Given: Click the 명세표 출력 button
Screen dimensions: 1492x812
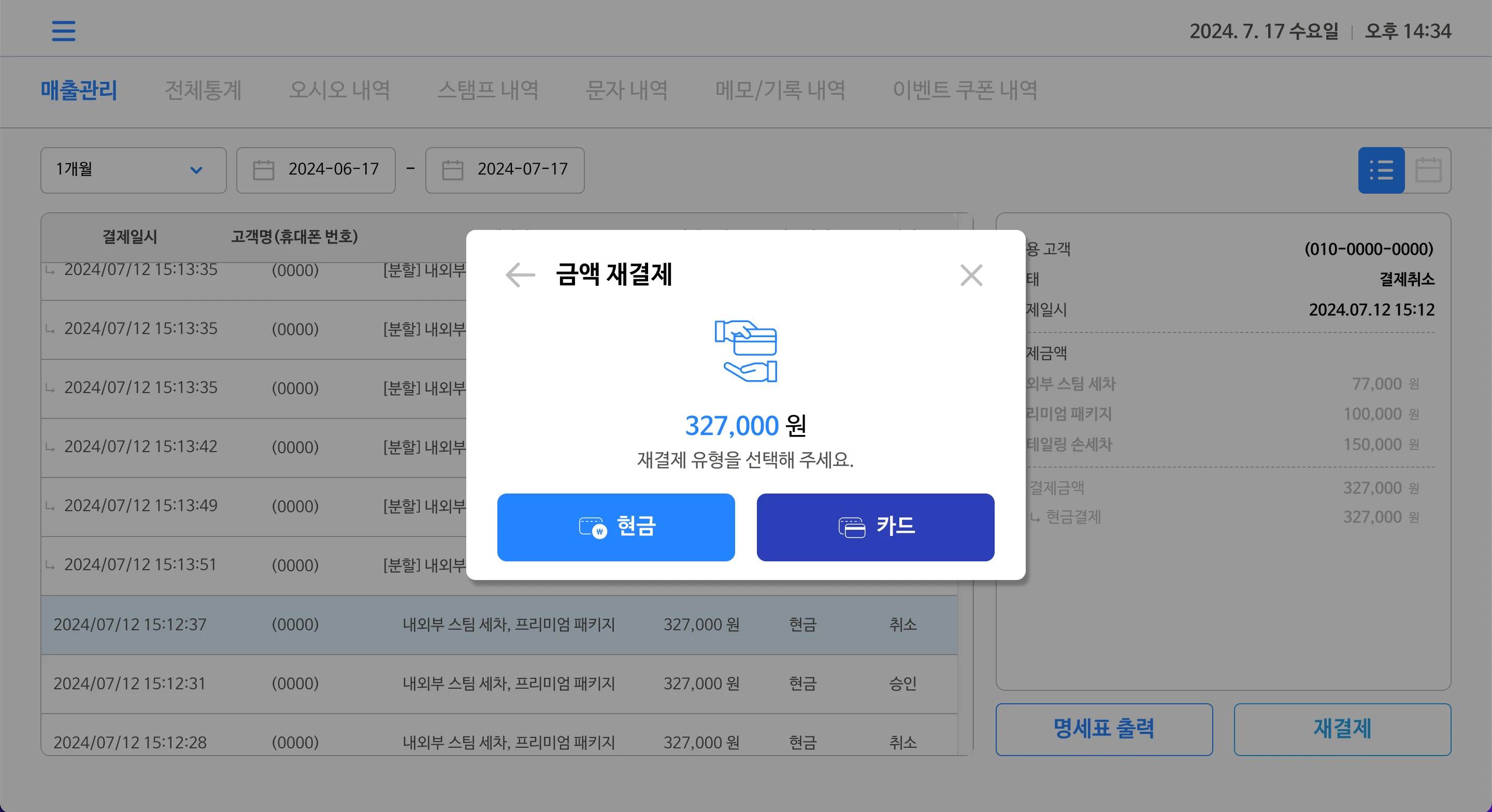Looking at the screenshot, I should coord(1104,729).
